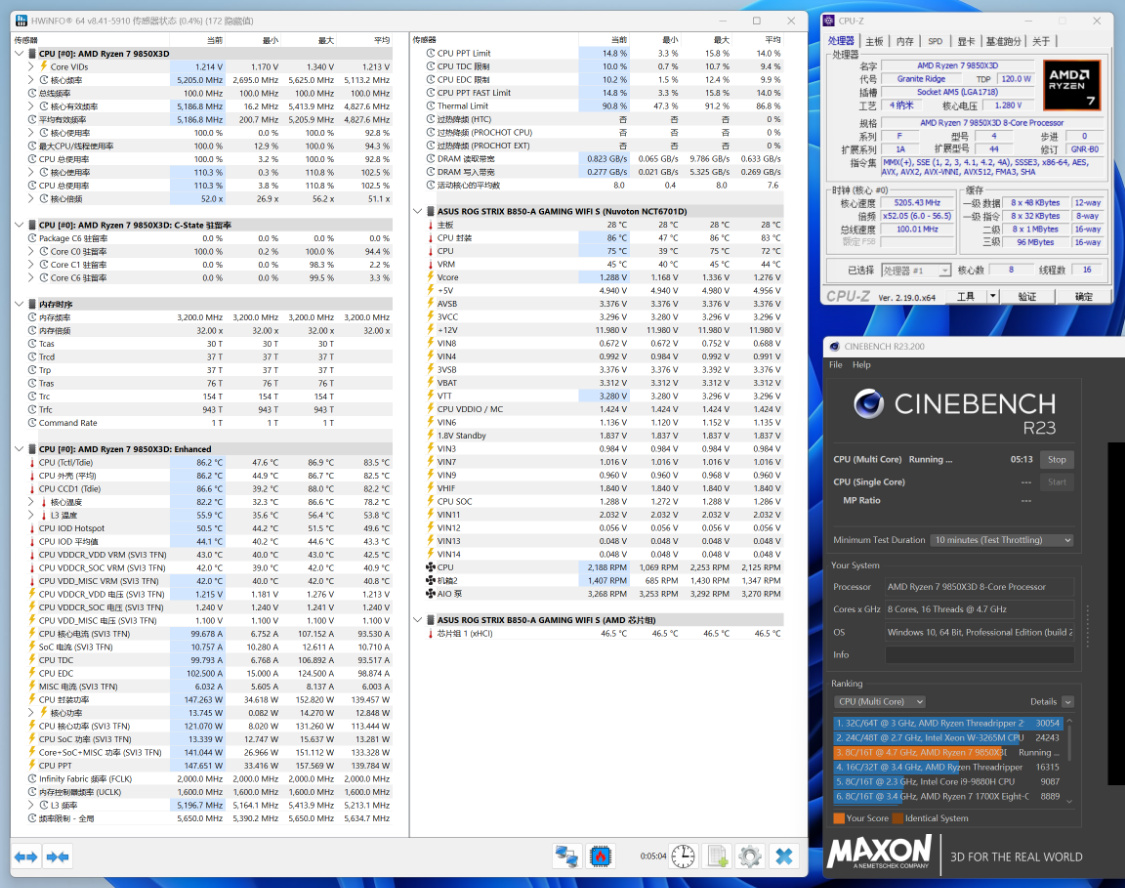The image size is (1125, 888).
Task: Collapse the CPU C-State residency group
Action: [19, 225]
